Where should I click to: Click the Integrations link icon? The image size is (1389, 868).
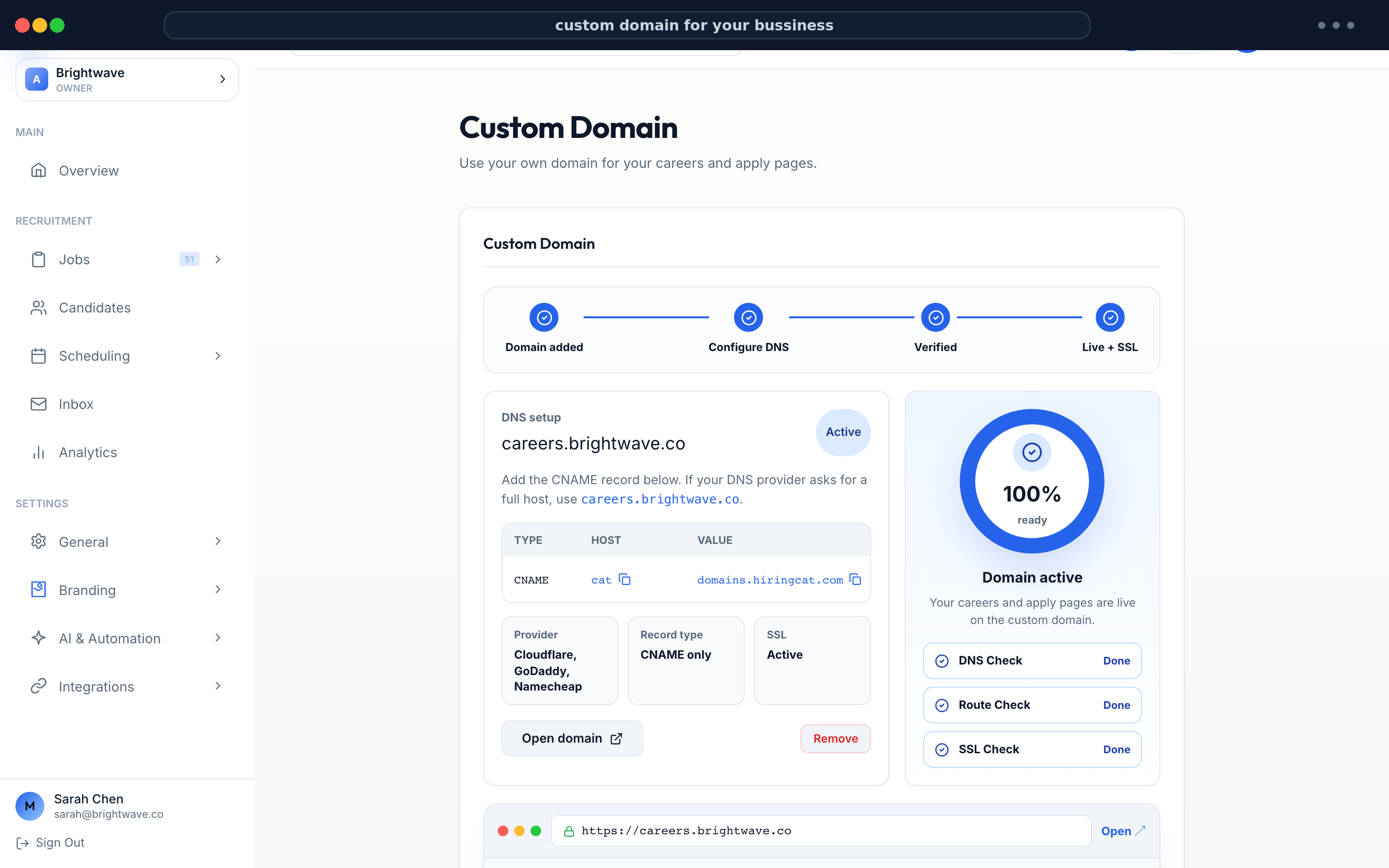coord(39,686)
